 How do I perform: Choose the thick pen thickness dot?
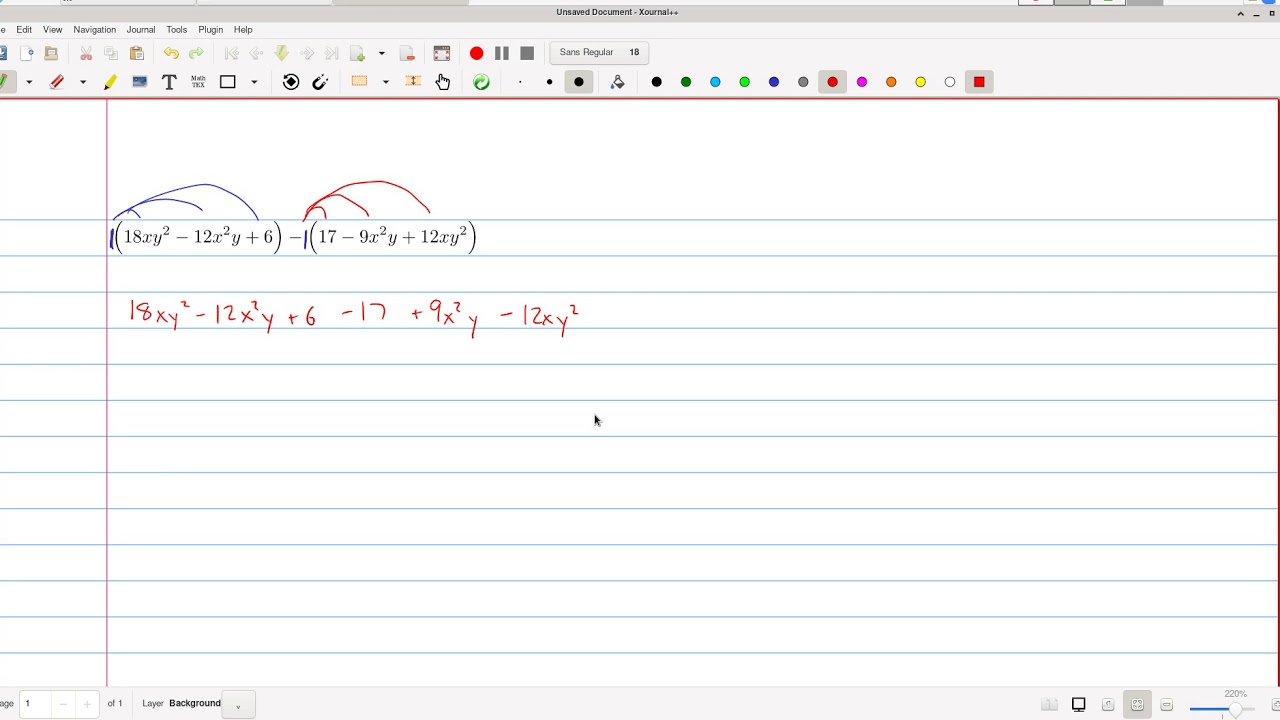point(579,82)
